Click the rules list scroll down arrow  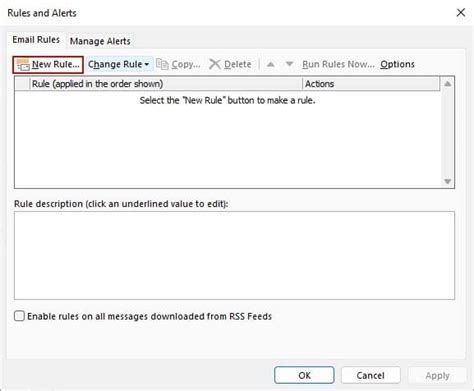[448, 181]
